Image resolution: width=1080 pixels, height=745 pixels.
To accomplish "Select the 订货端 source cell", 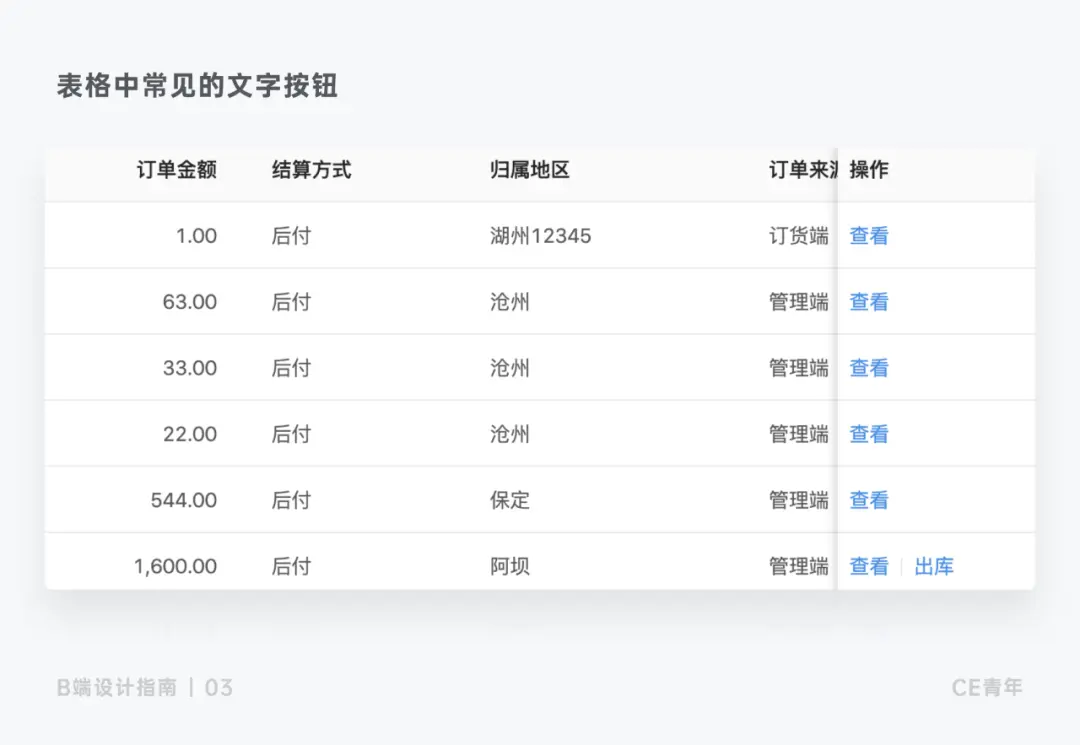I will point(799,235).
